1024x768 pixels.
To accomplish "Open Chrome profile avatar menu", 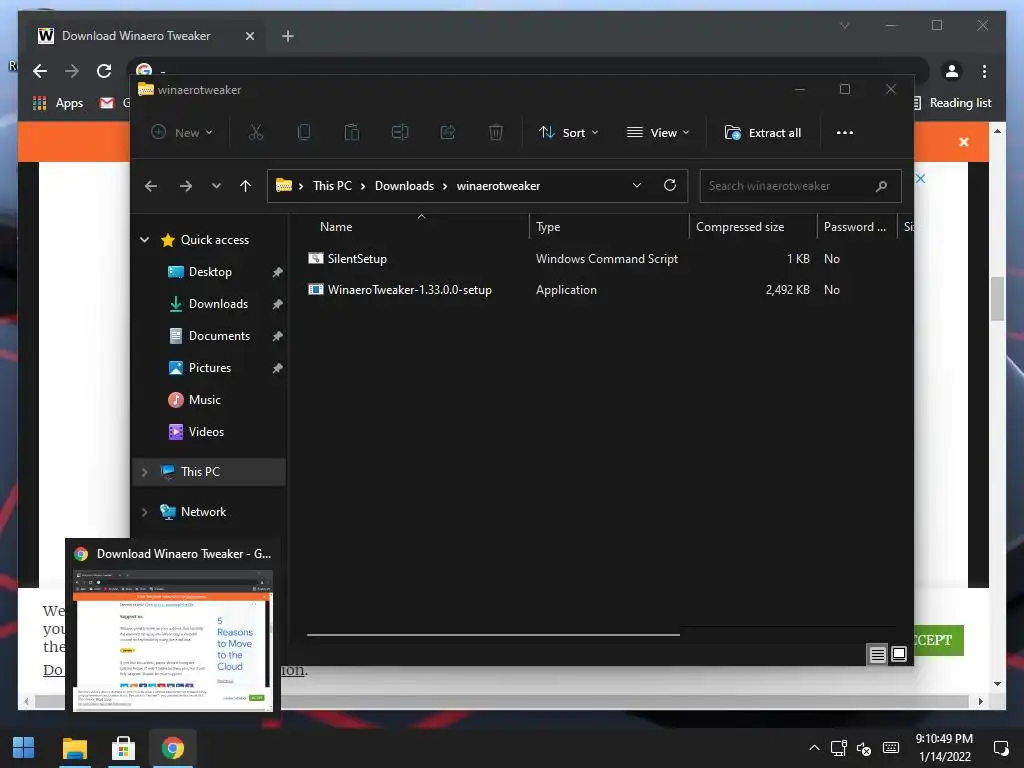I will click(x=952, y=71).
